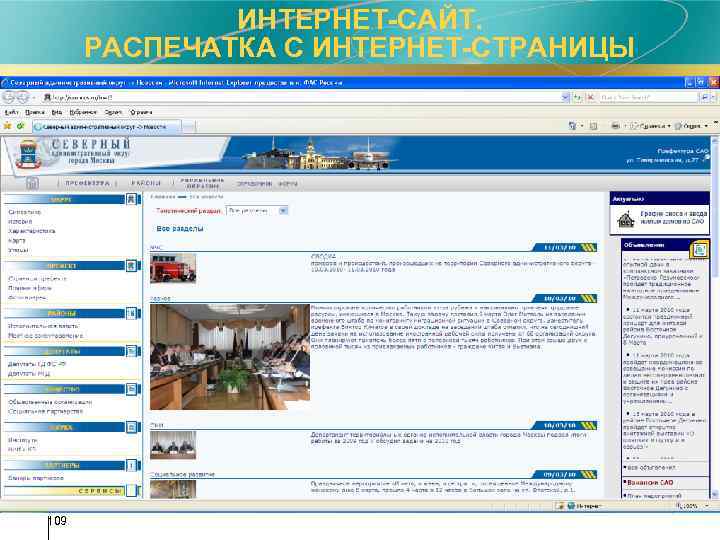The height and width of the screenshot is (540, 720).
Task: Open the Депутаты МГД link
Action: [x=29, y=374]
